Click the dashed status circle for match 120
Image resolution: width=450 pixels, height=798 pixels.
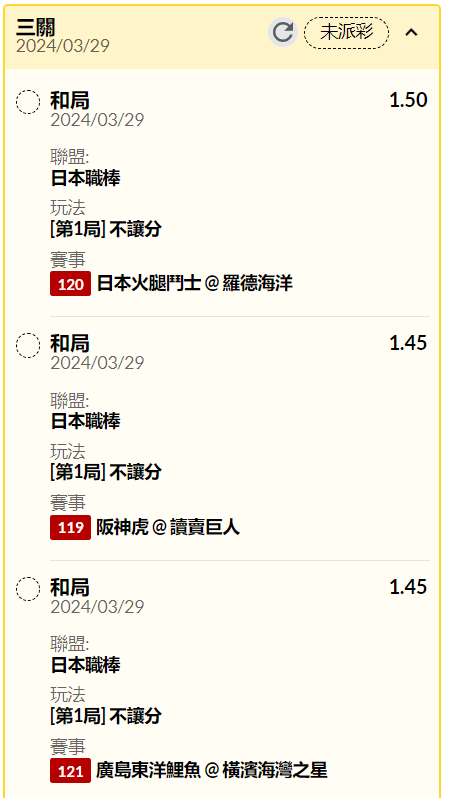pyautogui.click(x=28, y=102)
